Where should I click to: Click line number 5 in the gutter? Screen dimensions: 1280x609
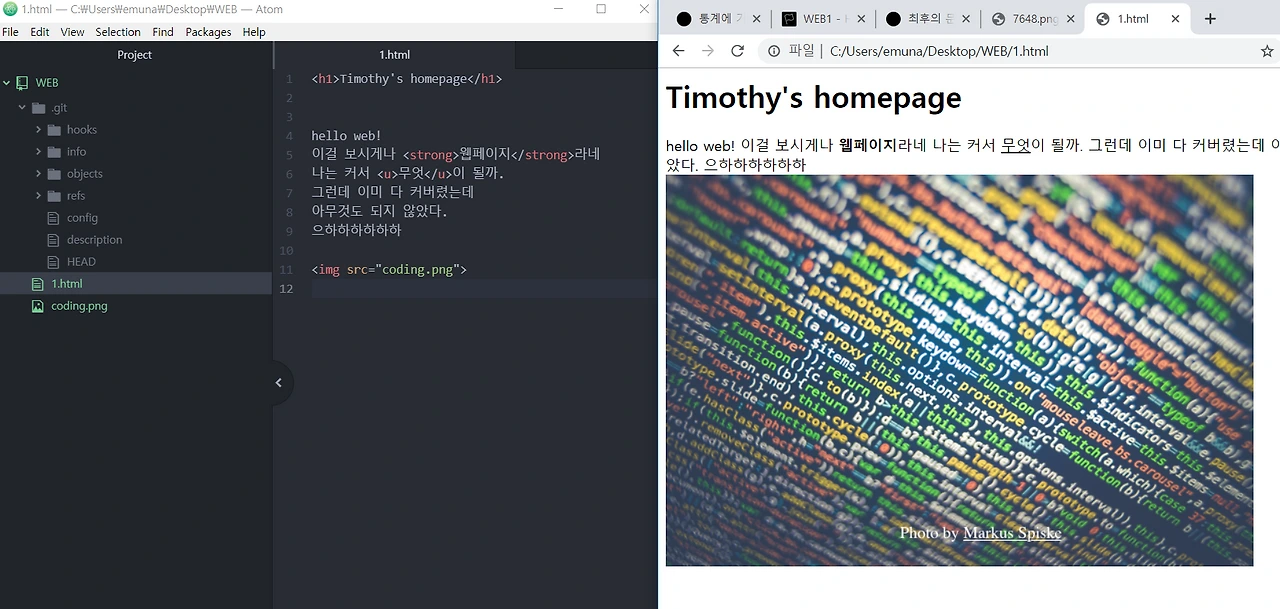coord(290,155)
